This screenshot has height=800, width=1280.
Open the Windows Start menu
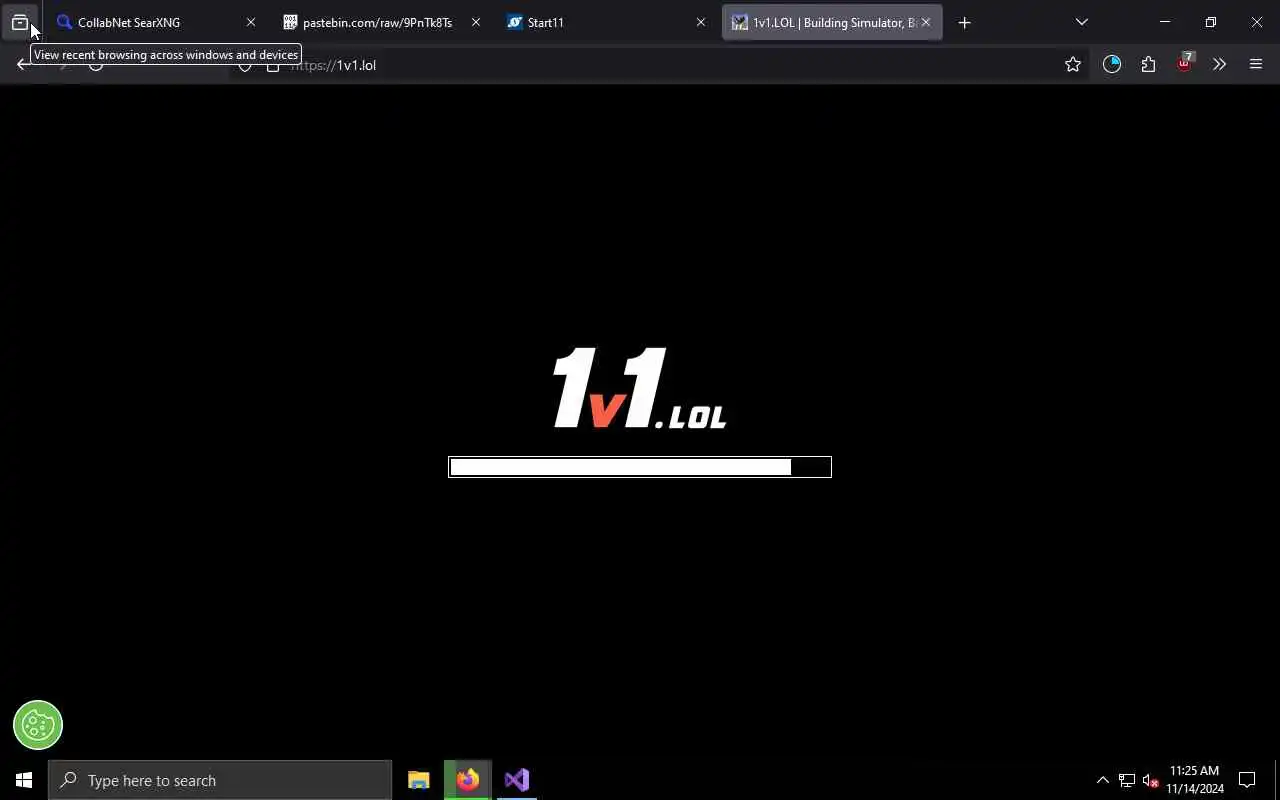(x=24, y=780)
